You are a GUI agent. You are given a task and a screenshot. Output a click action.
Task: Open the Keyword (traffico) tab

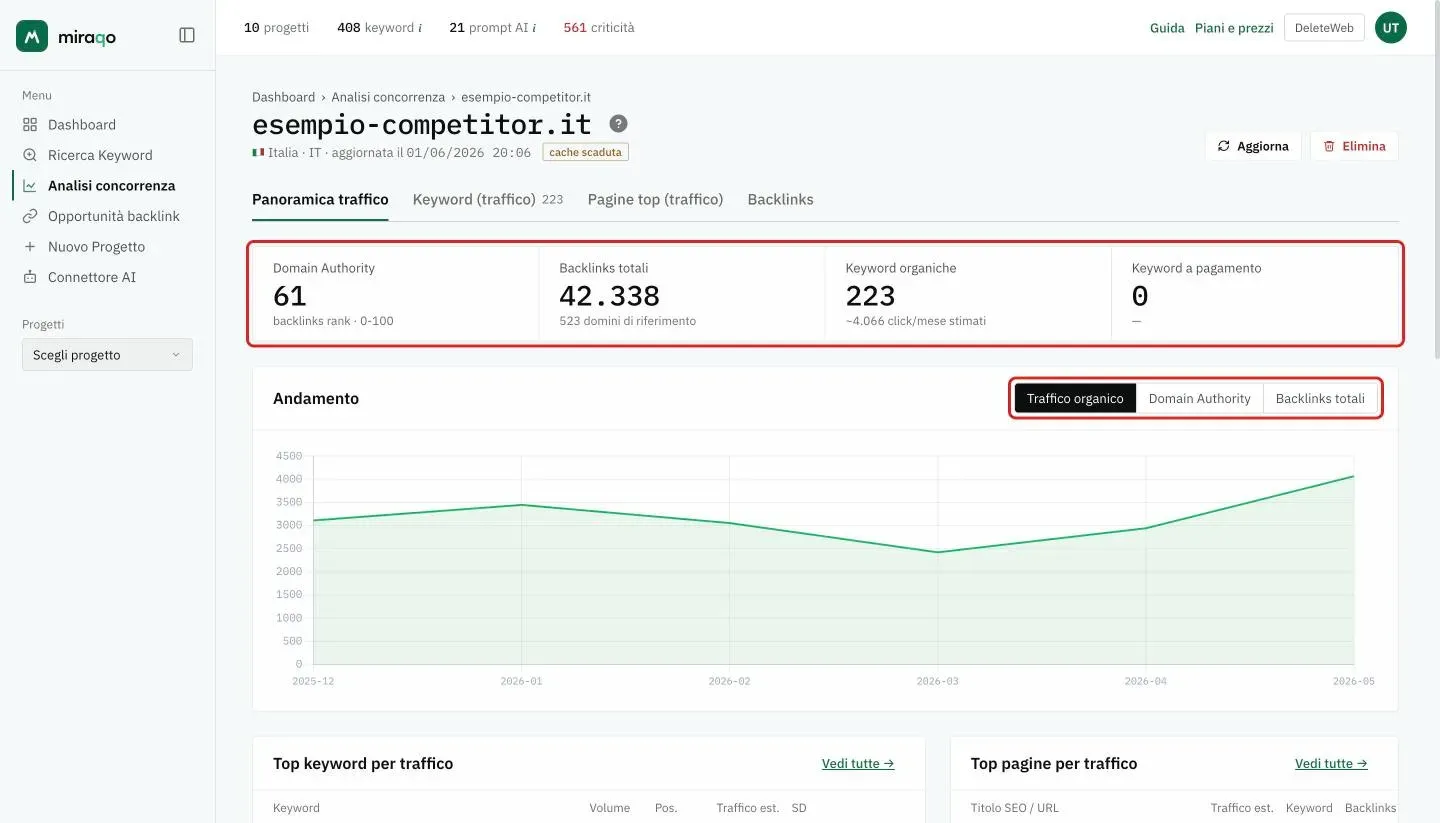488,199
